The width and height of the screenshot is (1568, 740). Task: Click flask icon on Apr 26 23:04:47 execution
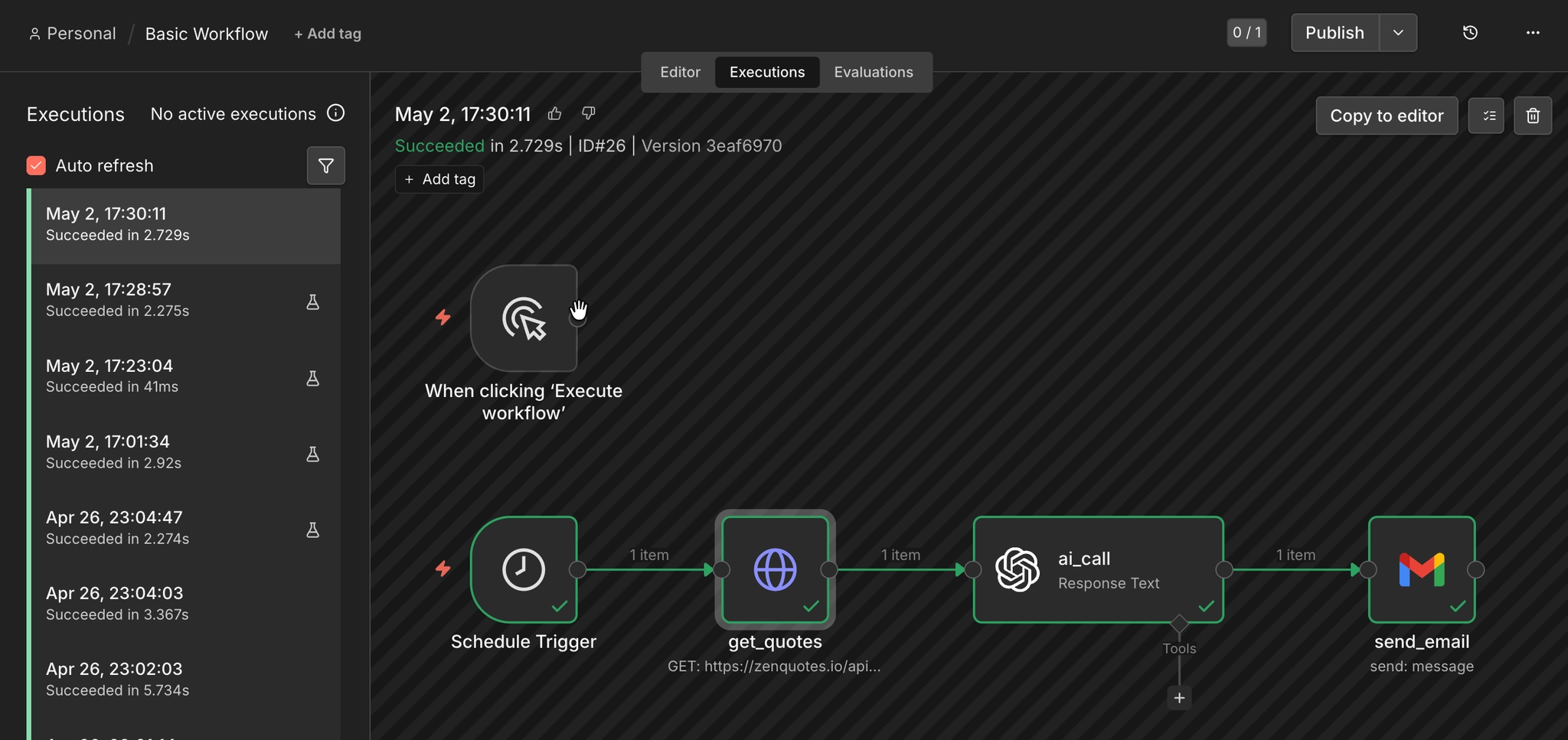tap(312, 530)
